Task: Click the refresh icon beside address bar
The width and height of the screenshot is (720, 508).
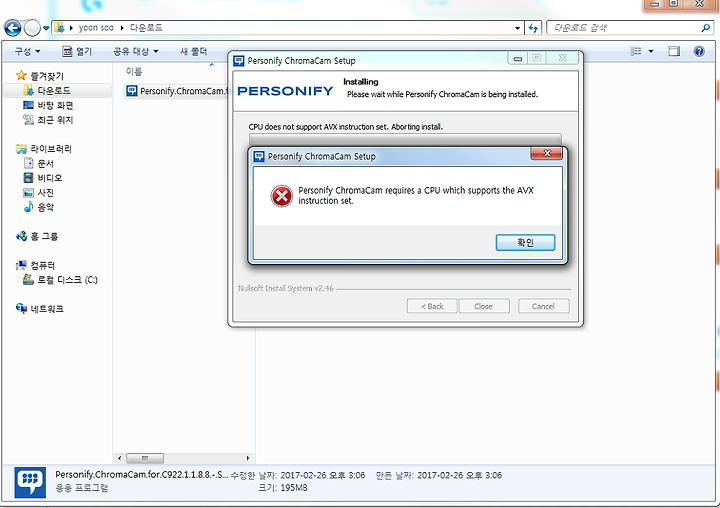Action: click(533, 28)
